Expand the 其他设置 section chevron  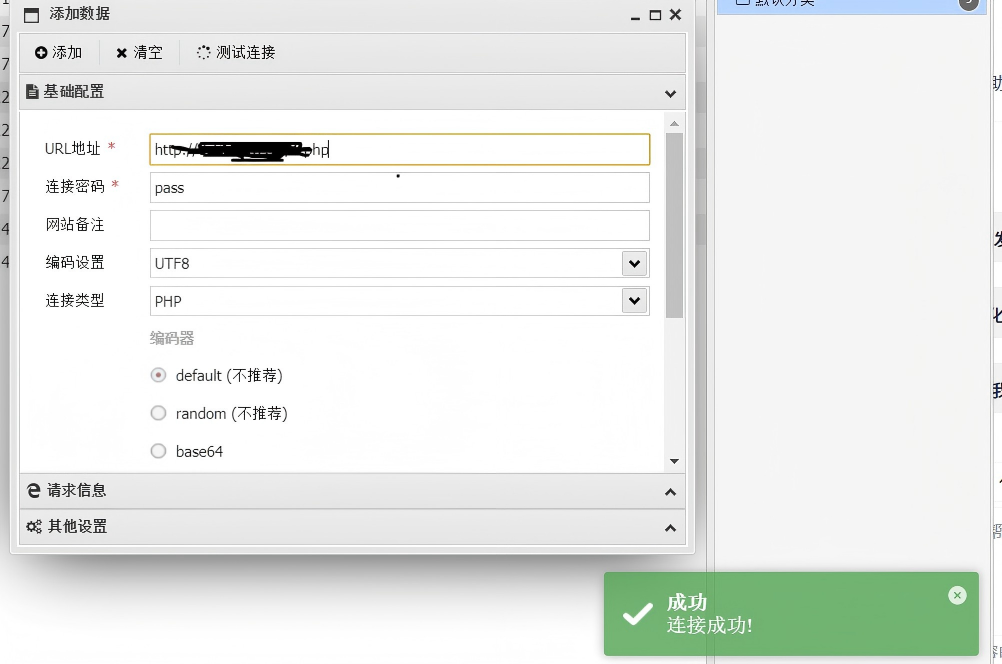pyautogui.click(x=670, y=528)
